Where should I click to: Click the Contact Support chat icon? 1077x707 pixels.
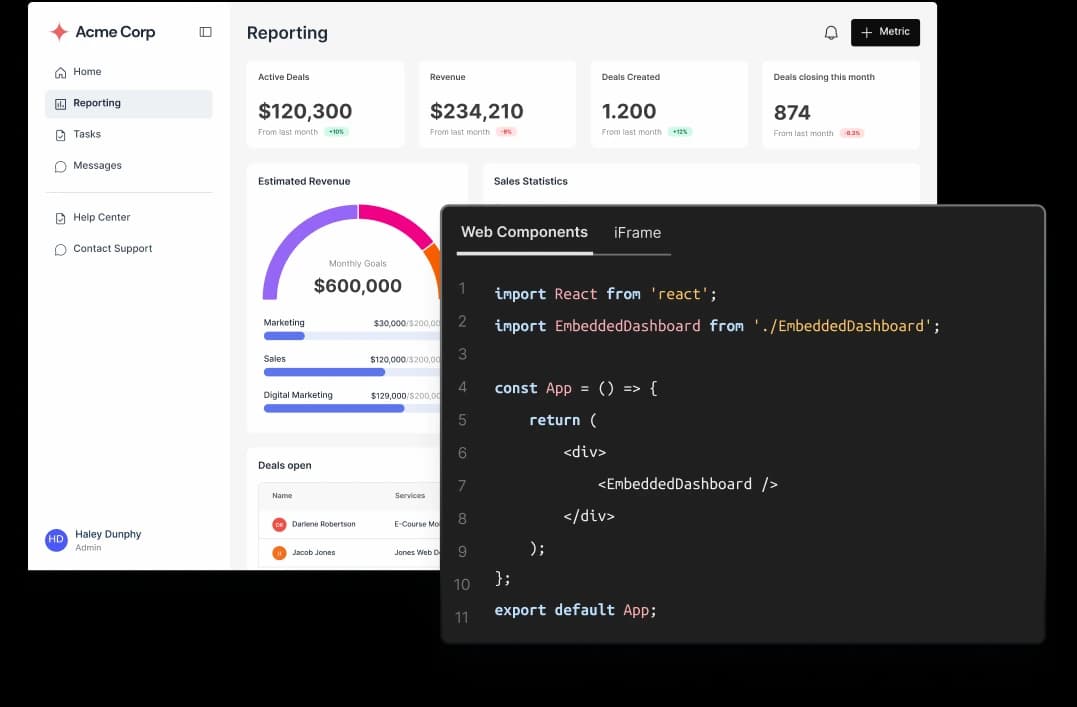tap(60, 249)
